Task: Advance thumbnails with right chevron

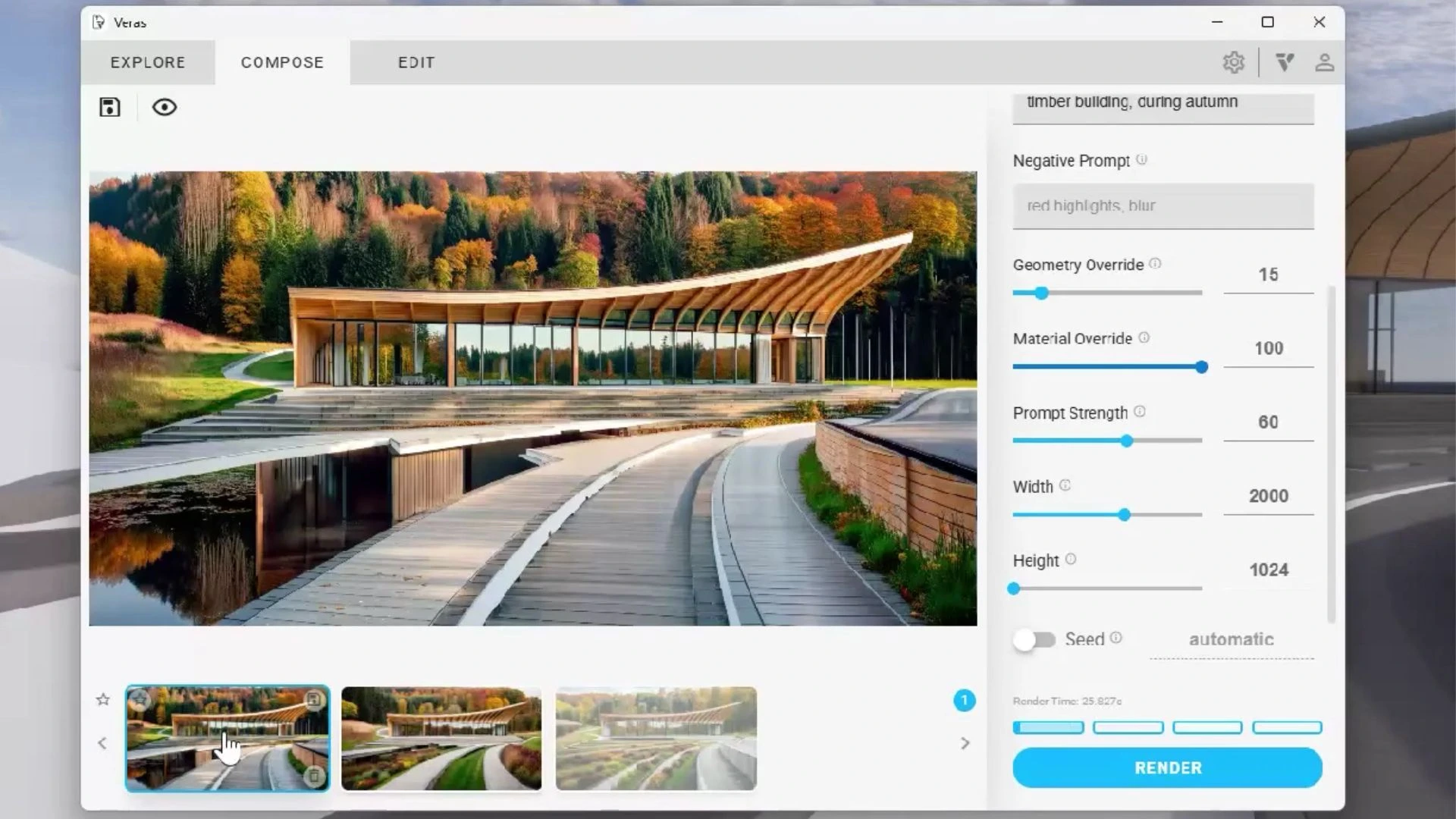Action: (965, 743)
